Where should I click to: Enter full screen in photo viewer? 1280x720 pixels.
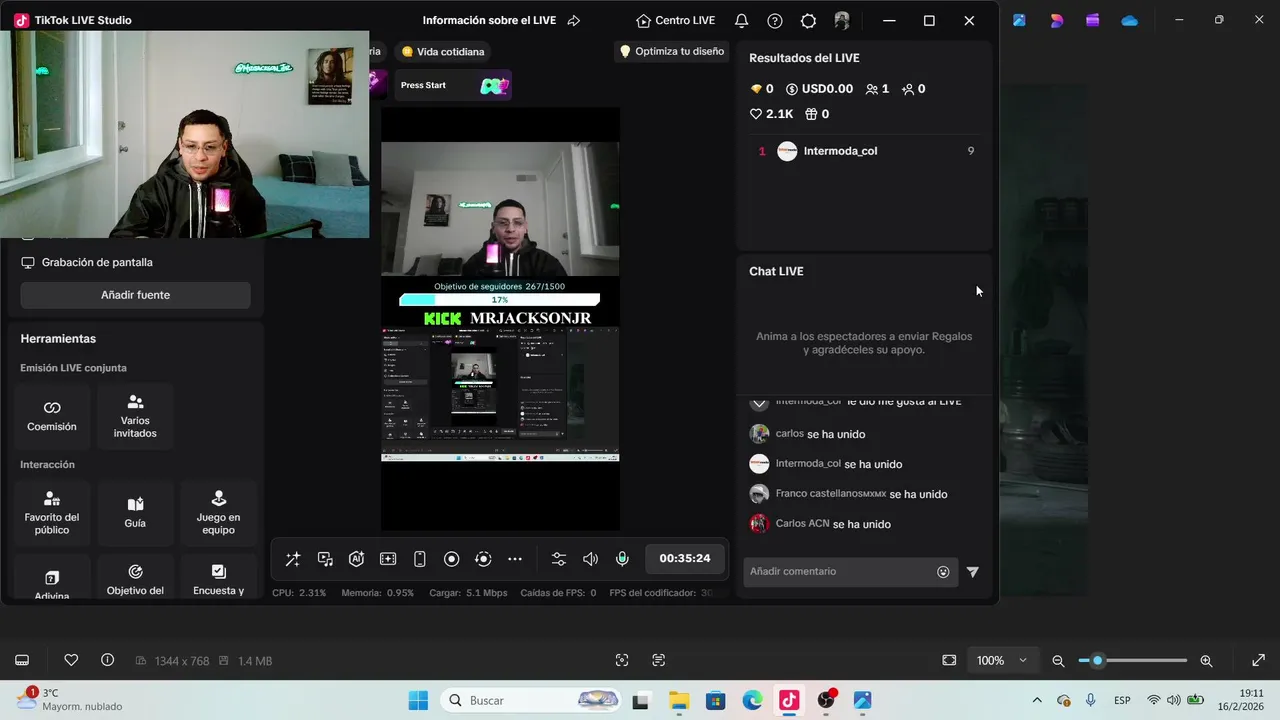click(1259, 660)
